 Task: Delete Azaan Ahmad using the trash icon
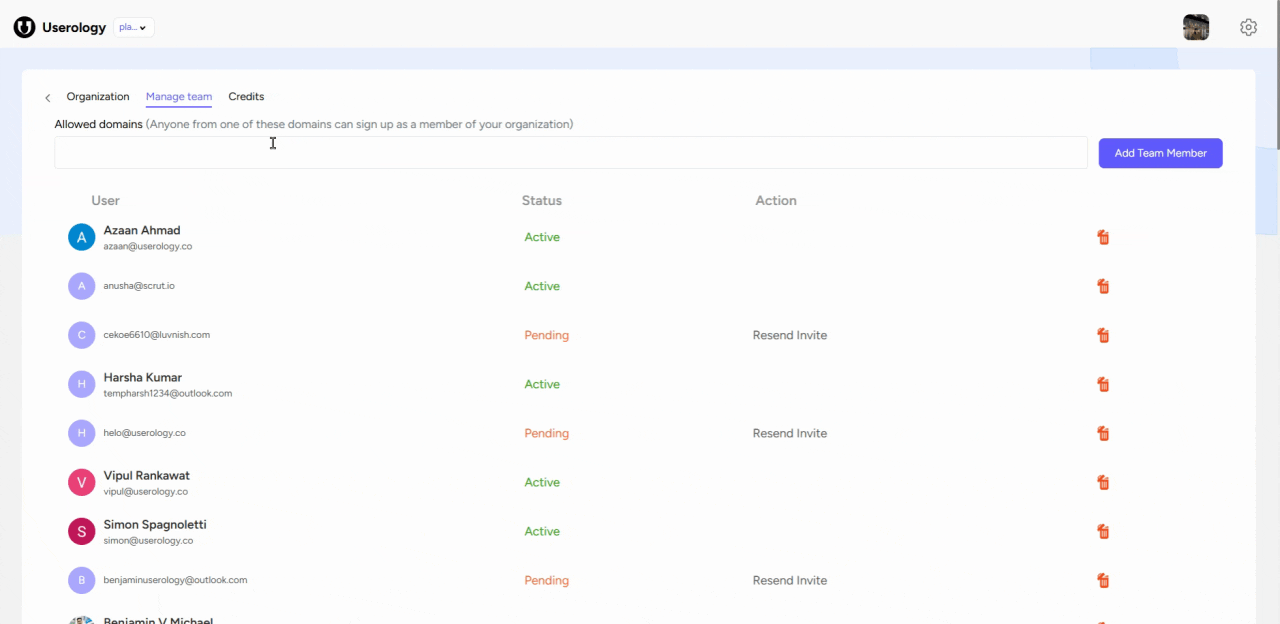tap(1103, 237)
